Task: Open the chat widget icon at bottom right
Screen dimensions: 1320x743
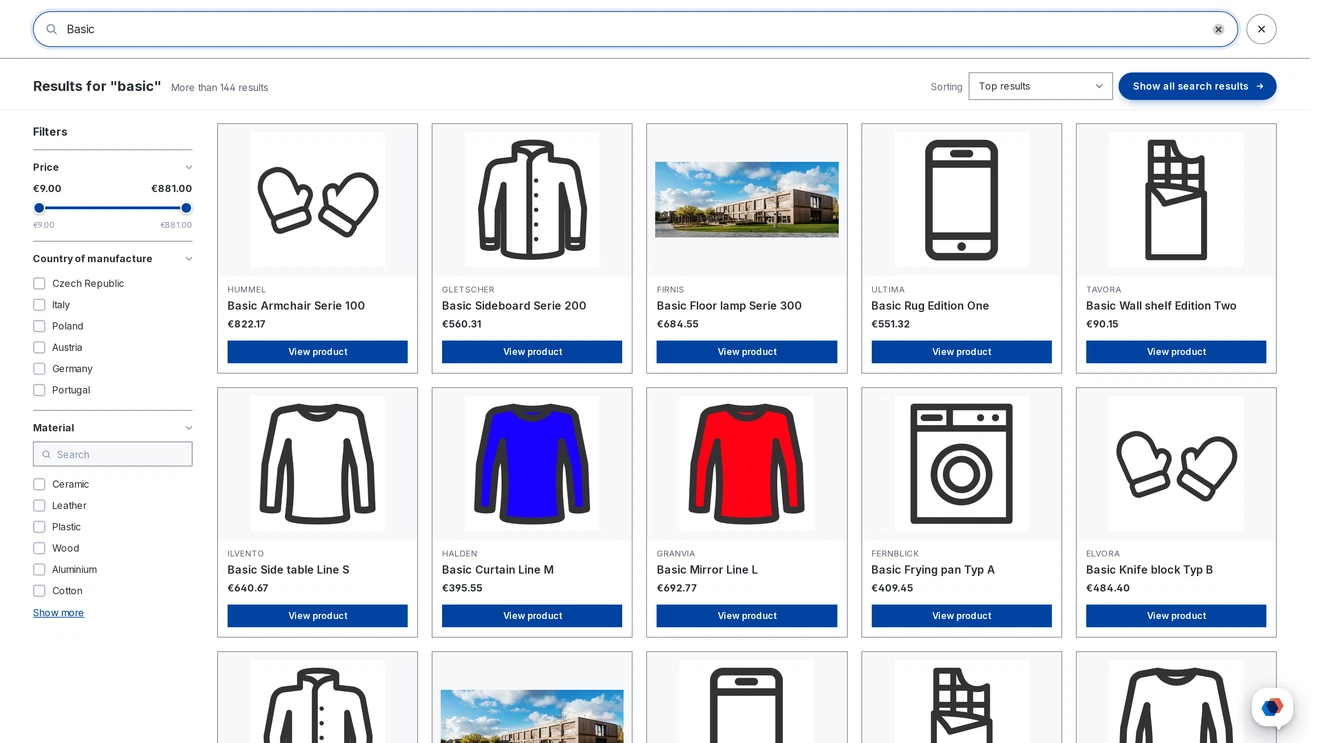Action: tap(1272, 707)
